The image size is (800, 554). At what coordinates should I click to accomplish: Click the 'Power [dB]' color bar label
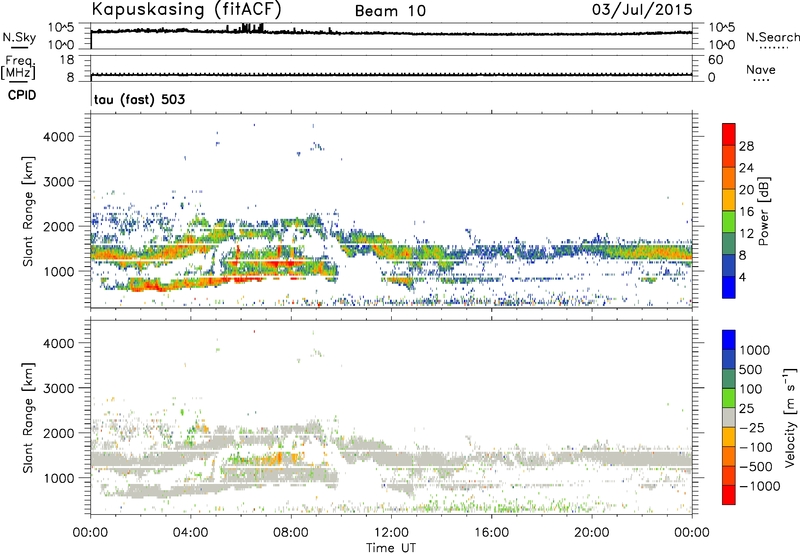(x=763, y=211)
